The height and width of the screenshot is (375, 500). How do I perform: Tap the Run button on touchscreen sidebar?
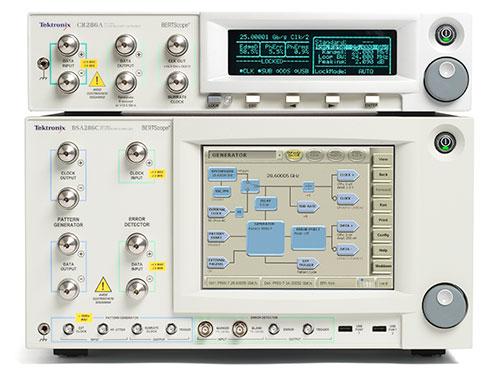(x=383, y=205)
